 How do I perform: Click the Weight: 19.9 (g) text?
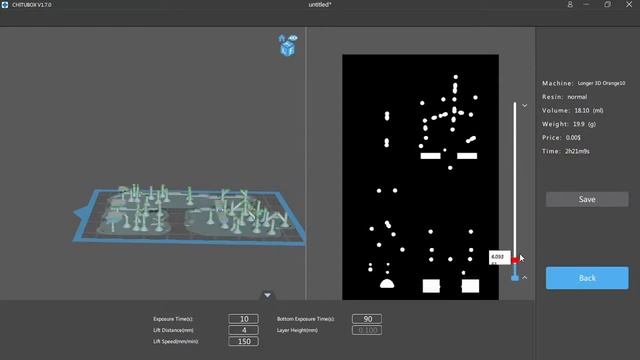click(569, 124)
